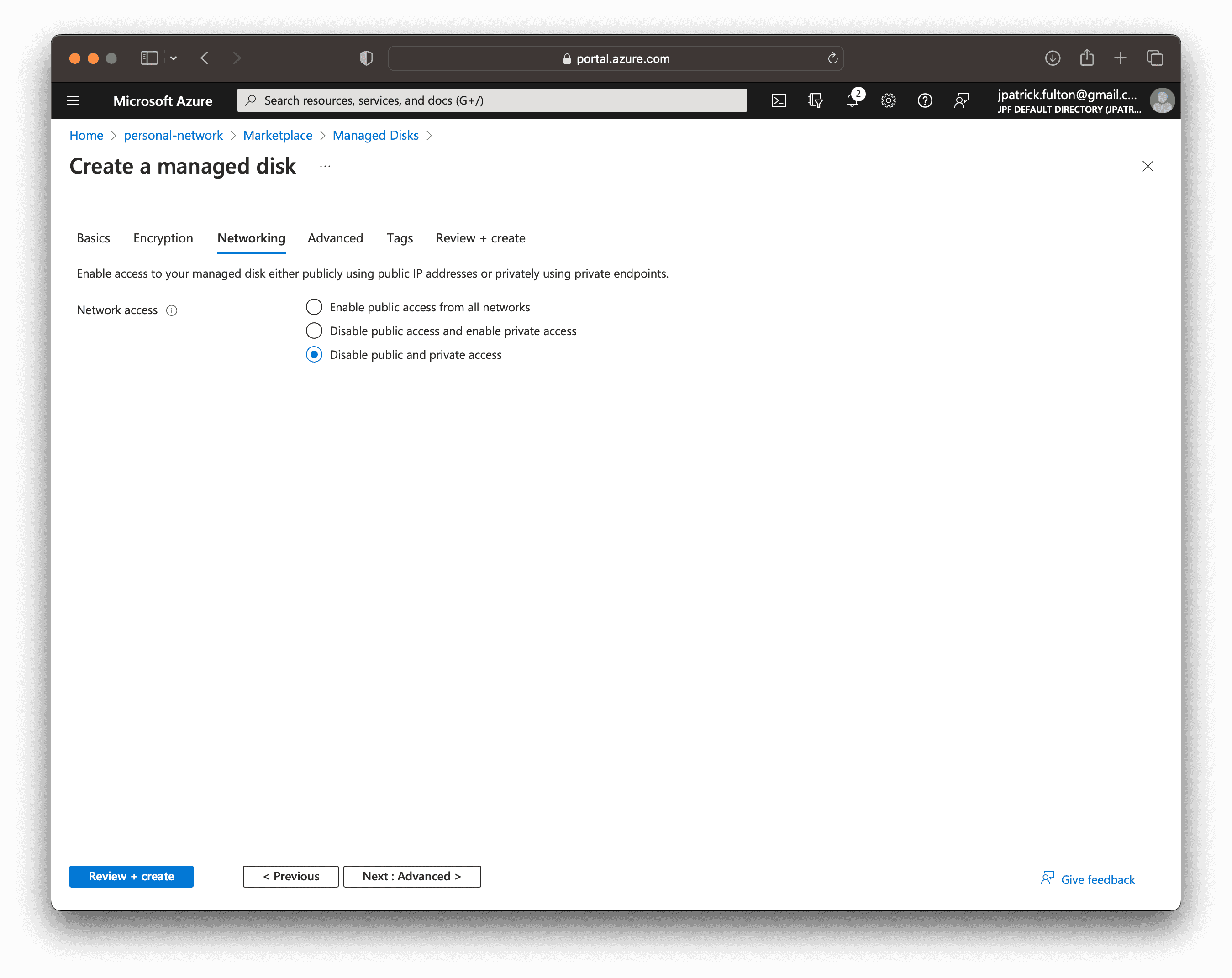Open the personal-network breadcrumb
The width and height of the screenshot is (1232, 978).
point(173,136)
